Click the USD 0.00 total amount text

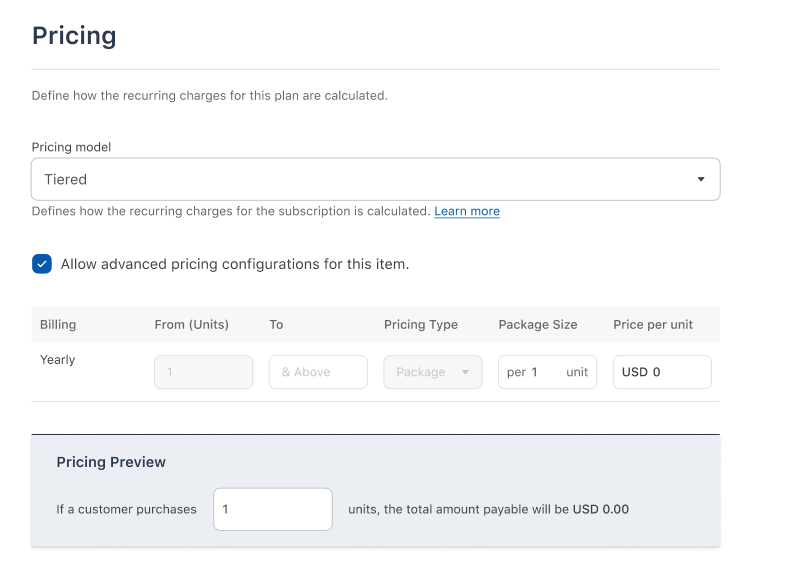click(601, 509)
